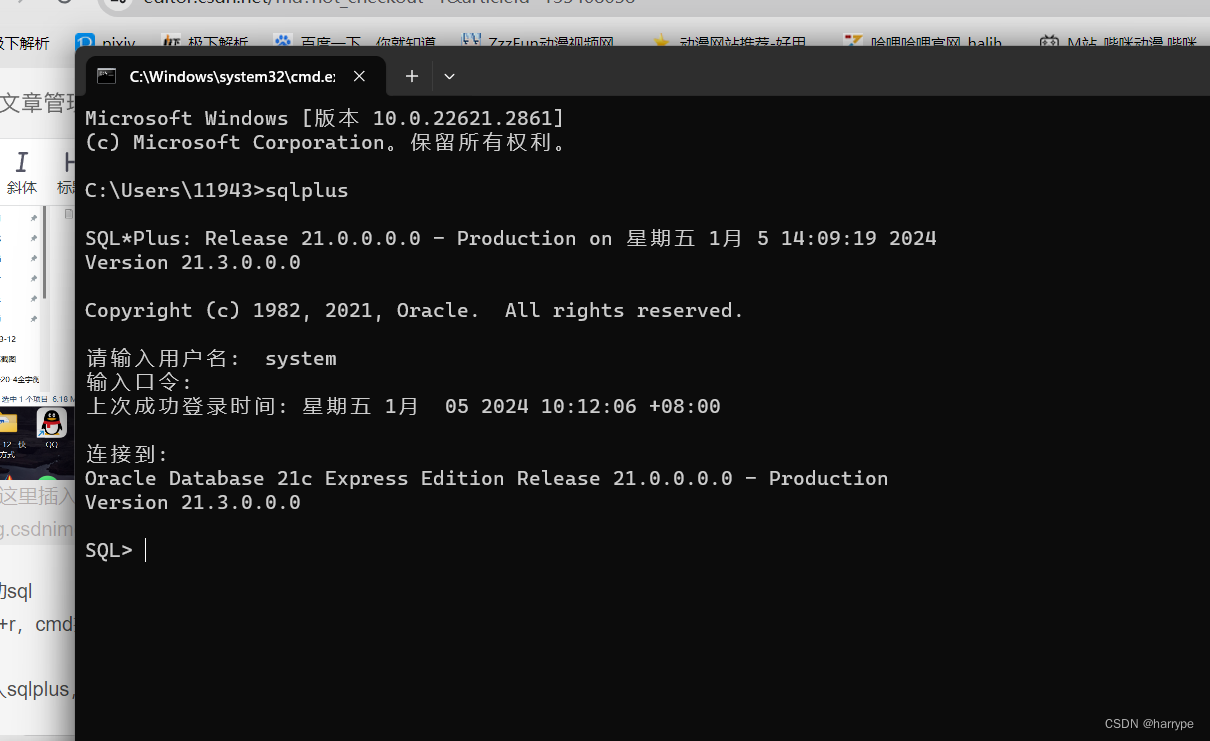The image size is (1210, 741).
Task: Close the cmd.exe terminal tab
Action: coord(359,75)
